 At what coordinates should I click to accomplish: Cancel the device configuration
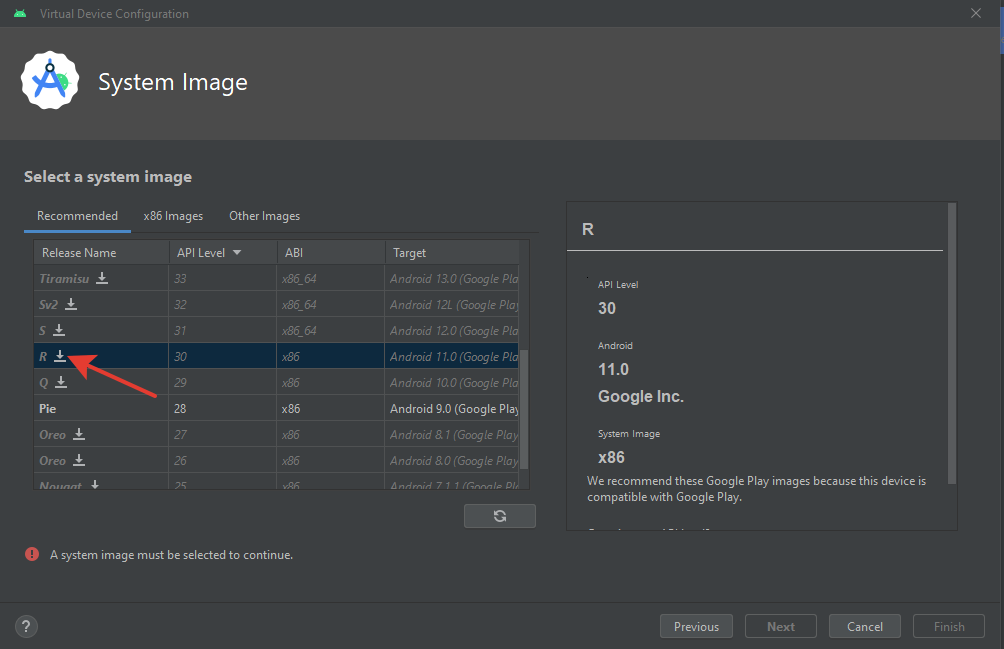click(864, 627)
